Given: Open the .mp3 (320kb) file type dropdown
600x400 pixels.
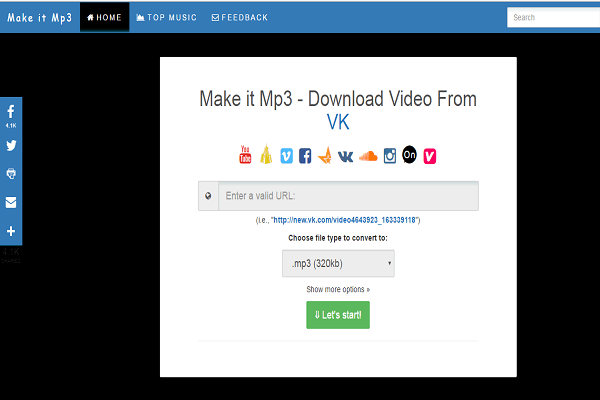Looking at the screenshot, I should pyautogui.click(x=338, y=263).
